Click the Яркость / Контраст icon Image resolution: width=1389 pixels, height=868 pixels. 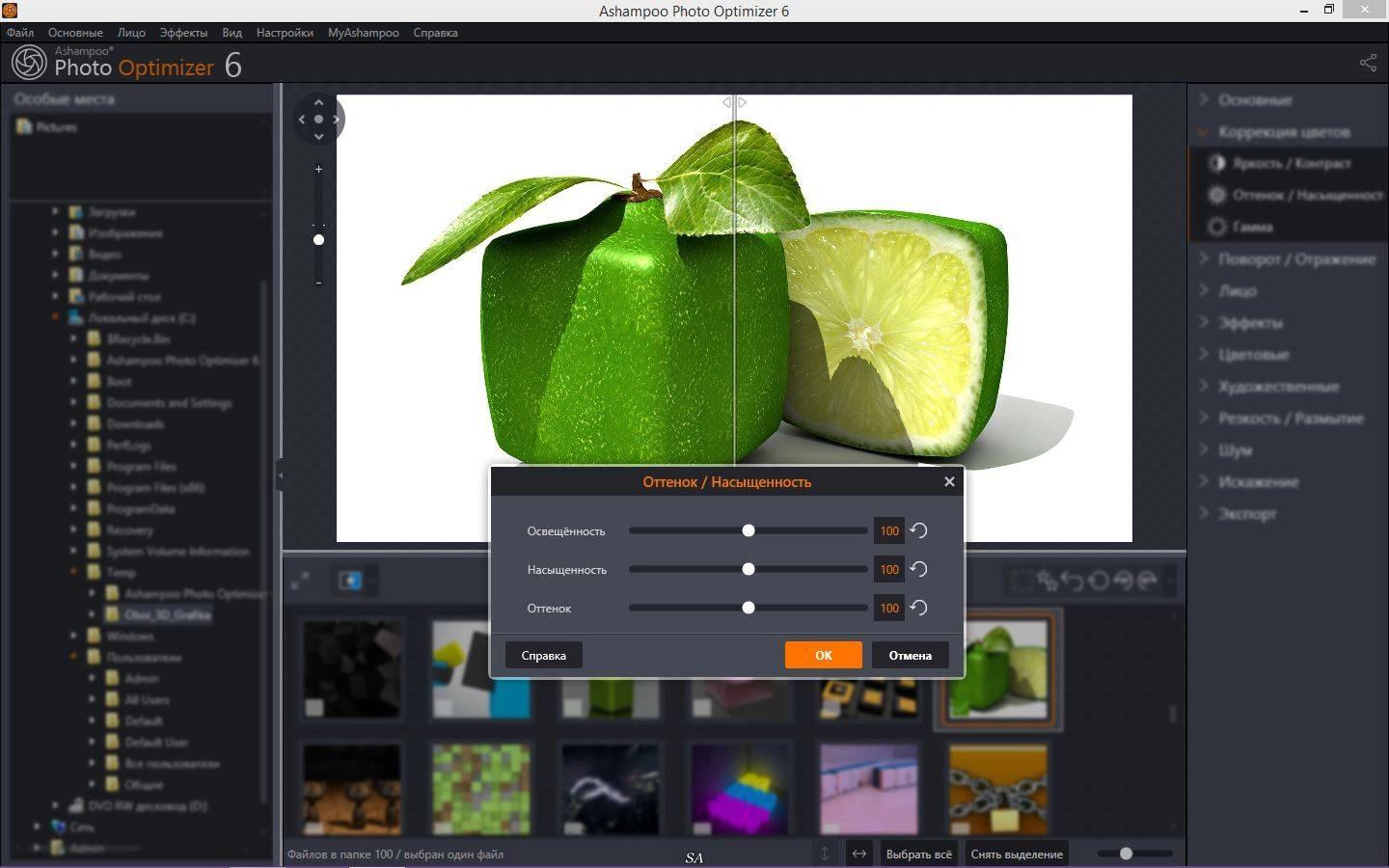(x=1216, y=163)
